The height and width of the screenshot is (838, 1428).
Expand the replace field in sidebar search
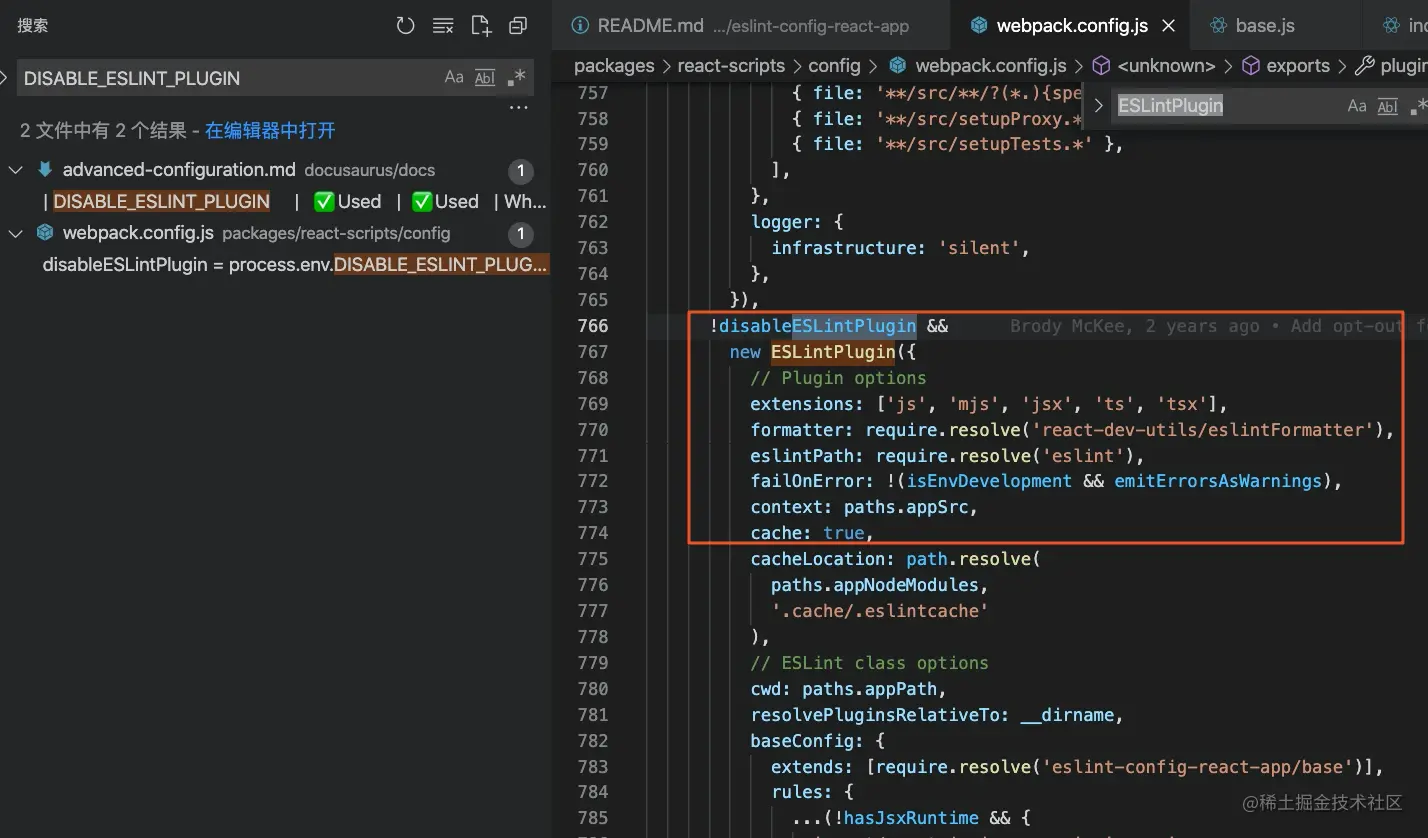[x=5, y=77]
